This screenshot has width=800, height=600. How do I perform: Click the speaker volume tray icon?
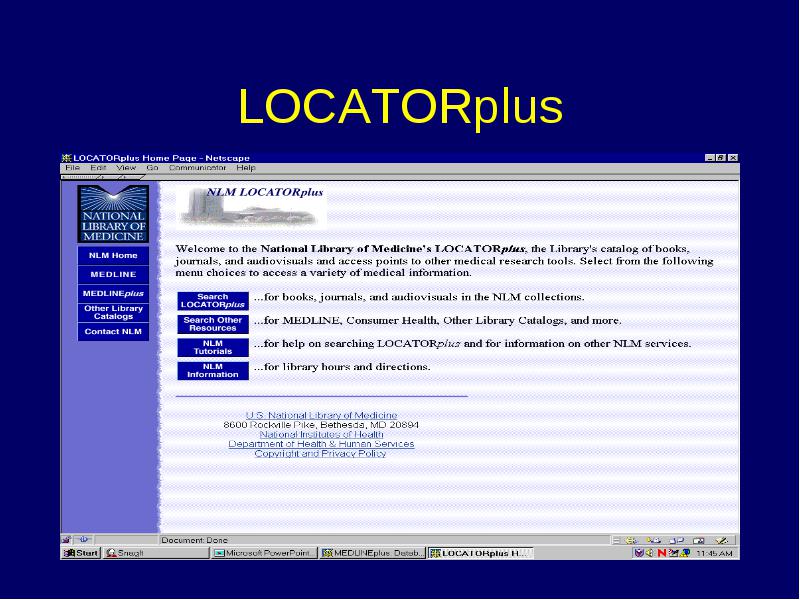[x=649, y=553]
